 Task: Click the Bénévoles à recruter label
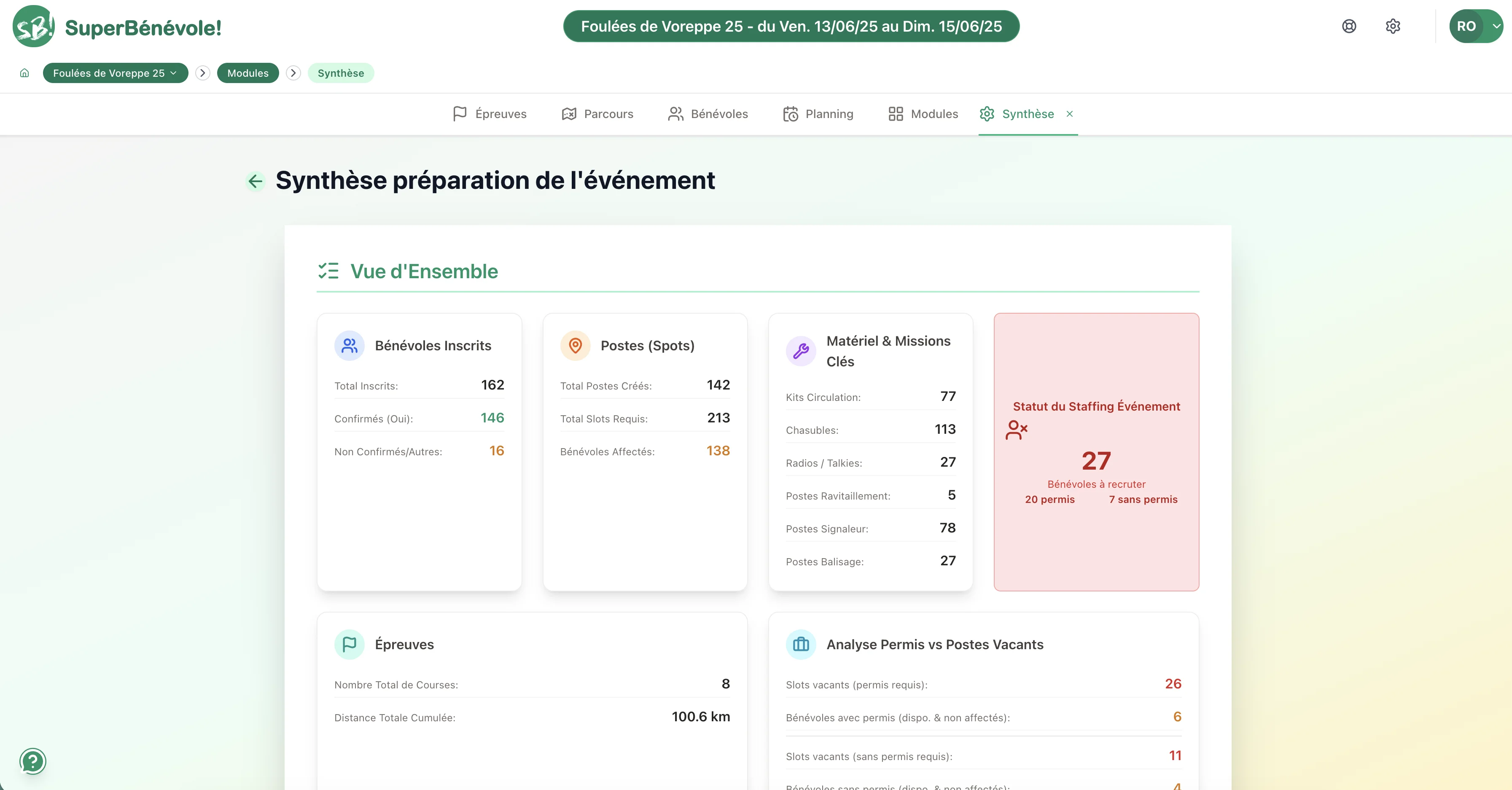[1096, 484]
